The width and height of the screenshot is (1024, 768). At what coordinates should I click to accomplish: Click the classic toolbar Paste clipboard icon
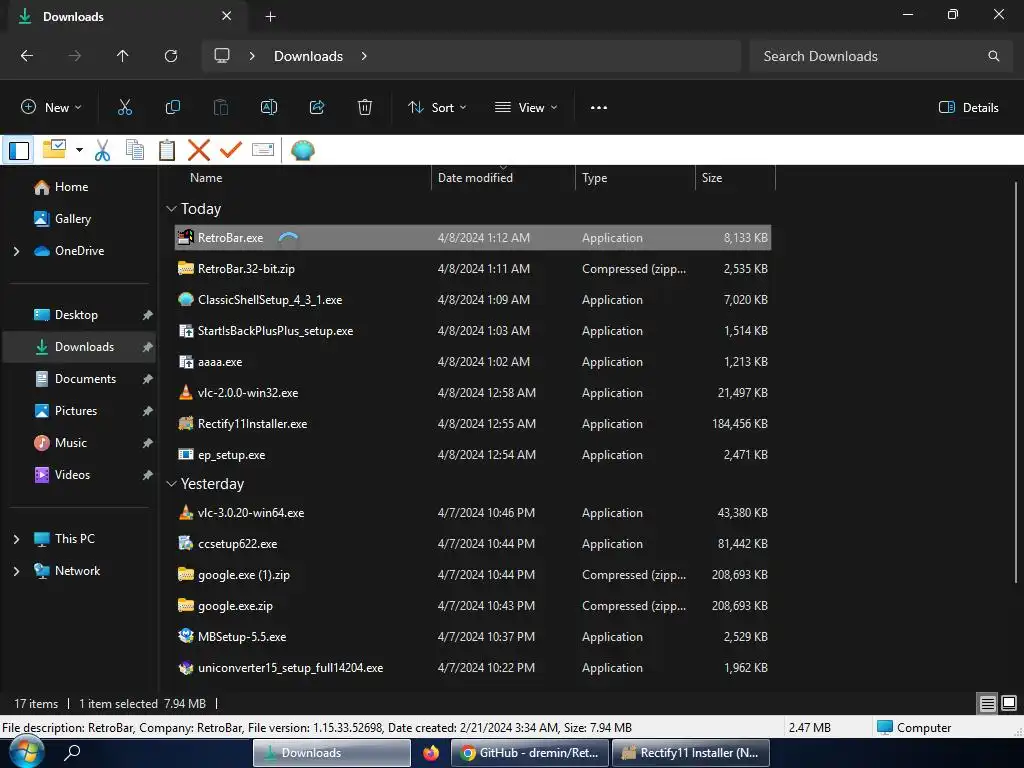[167, 150]
